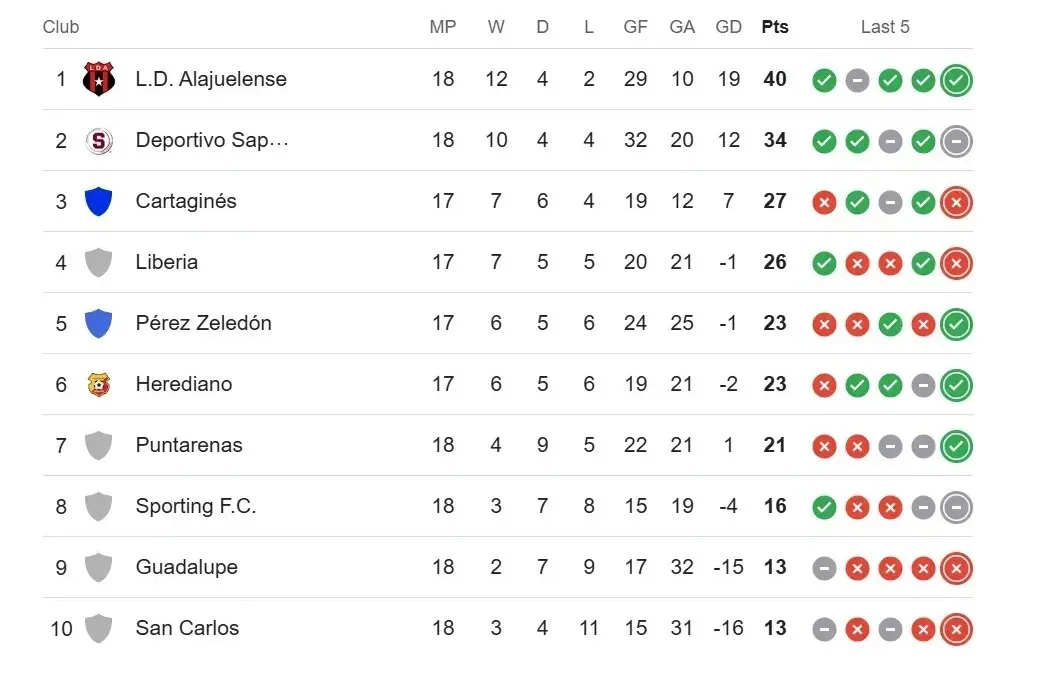Click the L.D. Alajuelense club crest
The image size is (1039, 680).
(98, 79)
